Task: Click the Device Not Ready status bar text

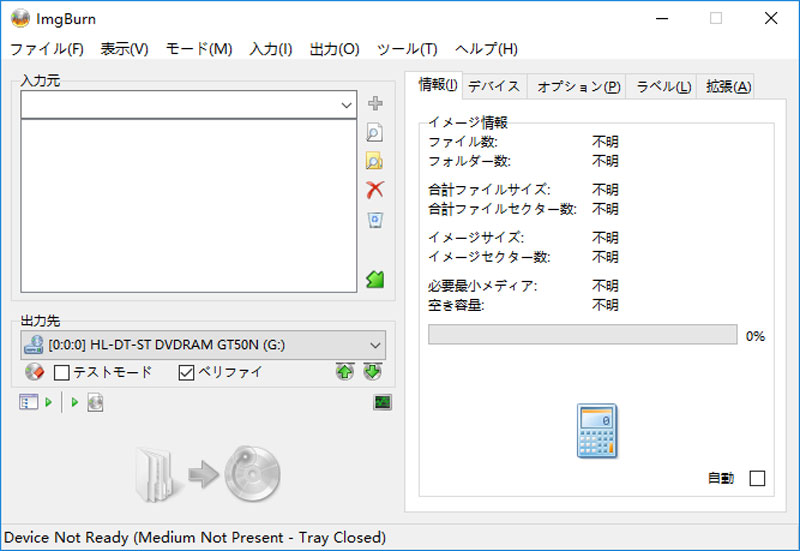Action: click(x=195, y=537)
